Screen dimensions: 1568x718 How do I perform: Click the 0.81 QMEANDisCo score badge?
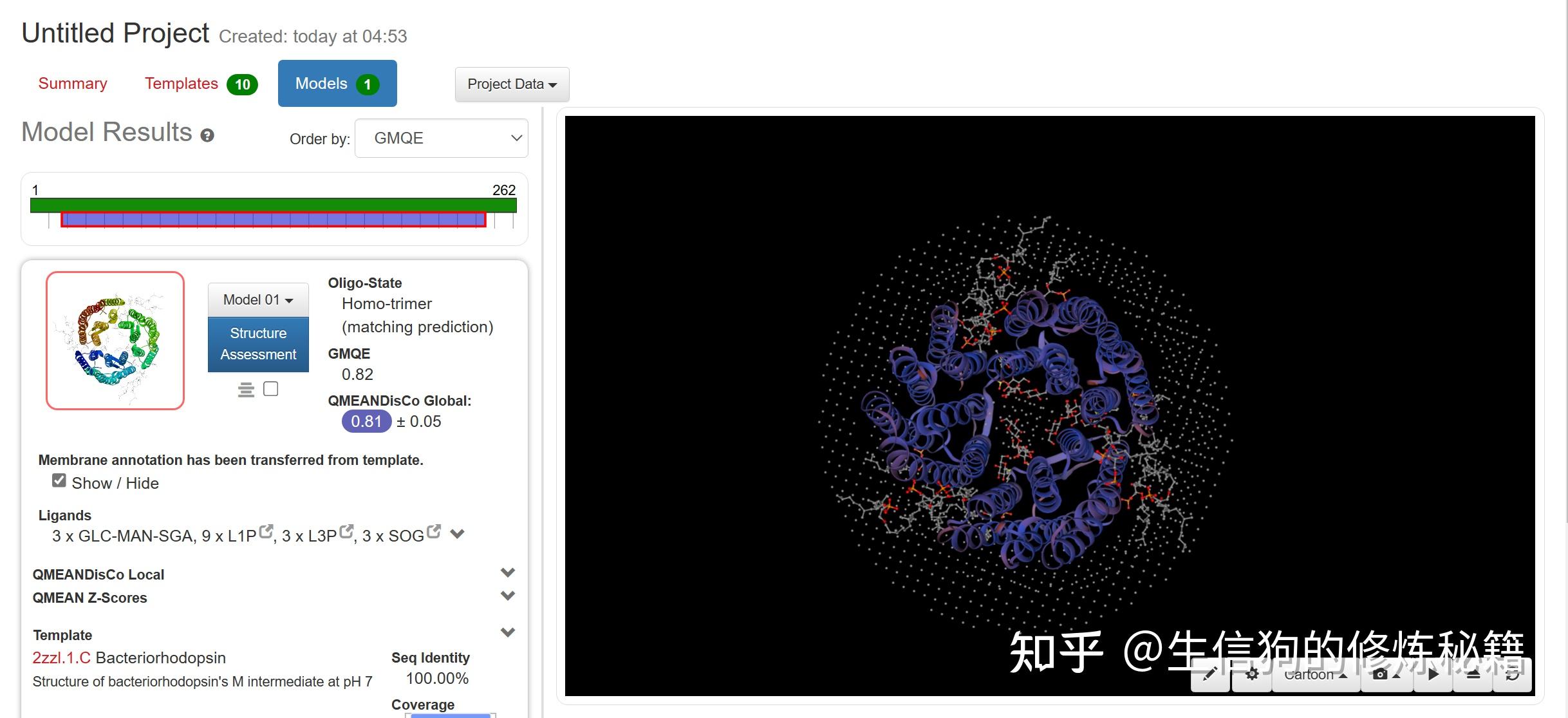point(366,421)
